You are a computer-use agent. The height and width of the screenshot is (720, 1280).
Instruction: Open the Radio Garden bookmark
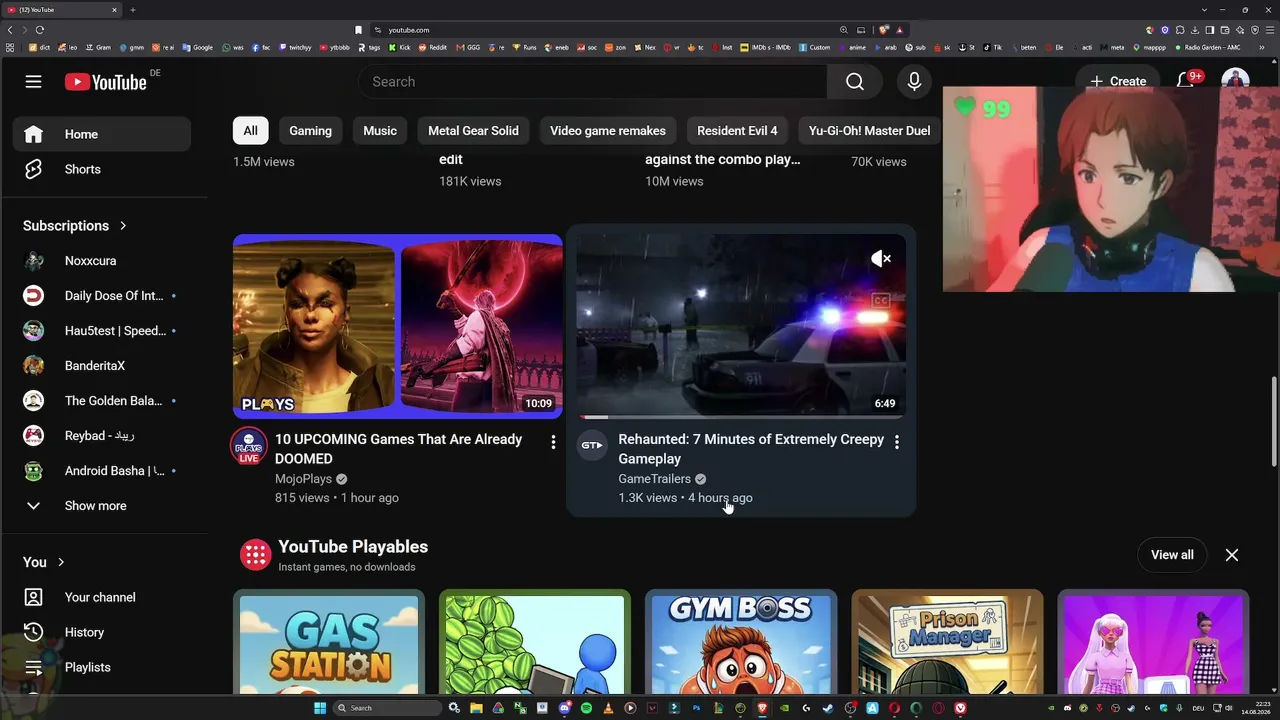click(x=1208, y=47)
